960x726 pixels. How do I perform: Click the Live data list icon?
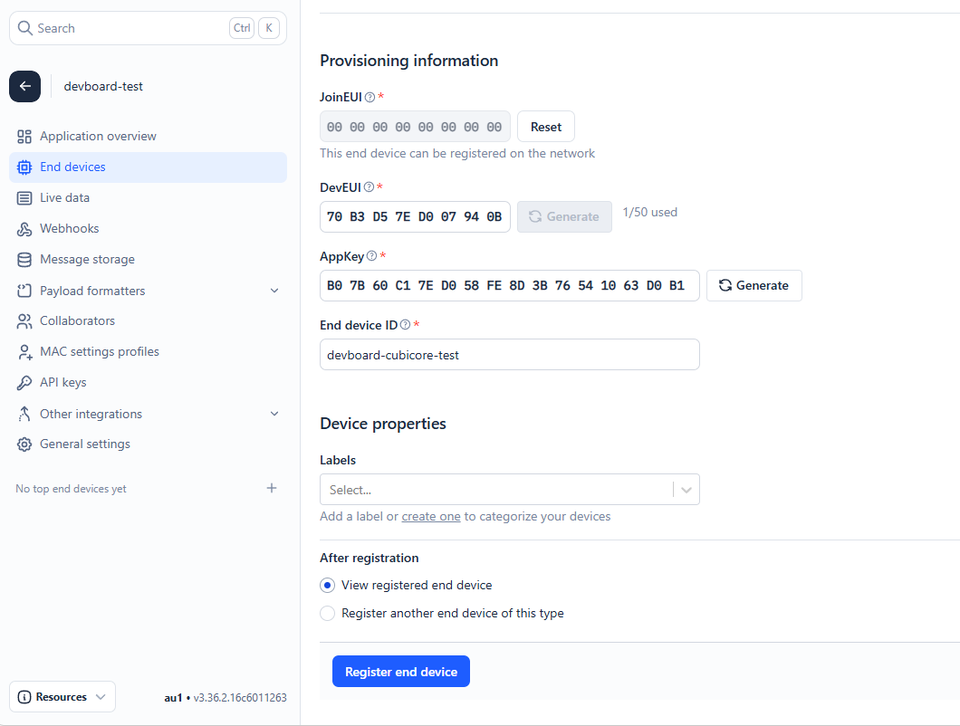click(24, 198)
